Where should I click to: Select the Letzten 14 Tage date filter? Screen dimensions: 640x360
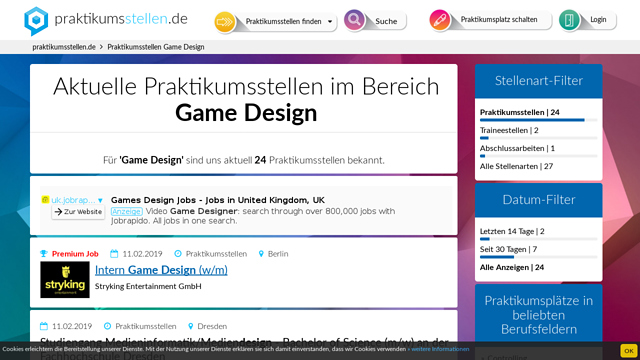point(512,231)
